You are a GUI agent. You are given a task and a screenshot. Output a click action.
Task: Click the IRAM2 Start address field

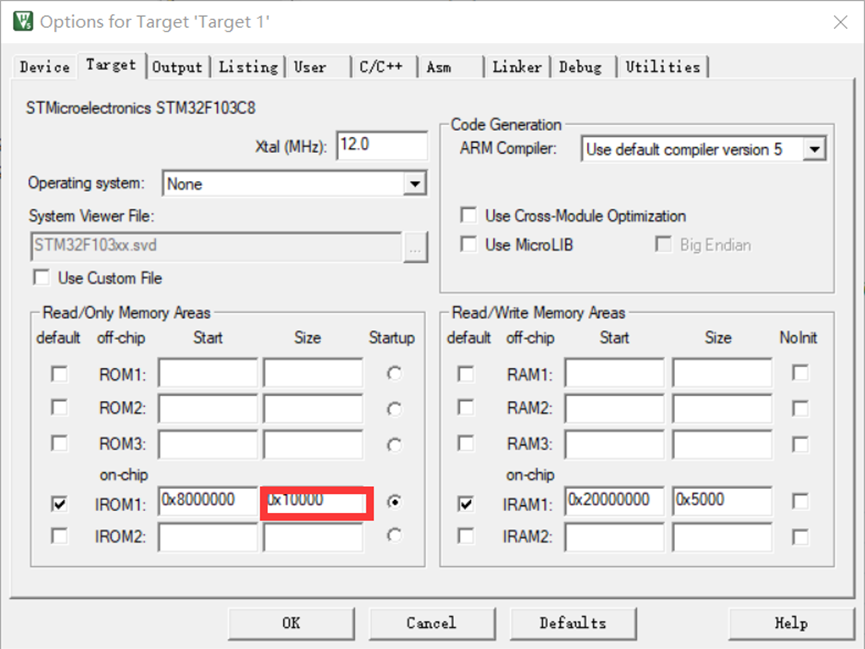point(615,537)
